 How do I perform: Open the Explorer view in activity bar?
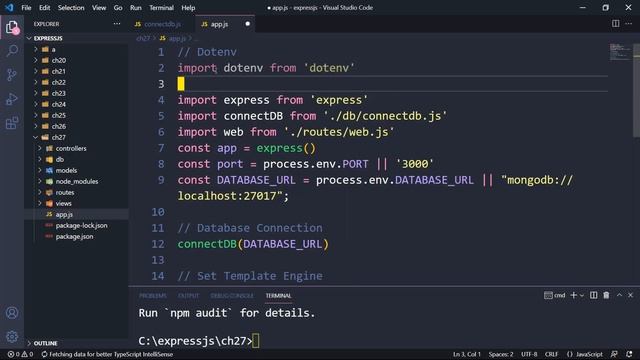(12, 27)
